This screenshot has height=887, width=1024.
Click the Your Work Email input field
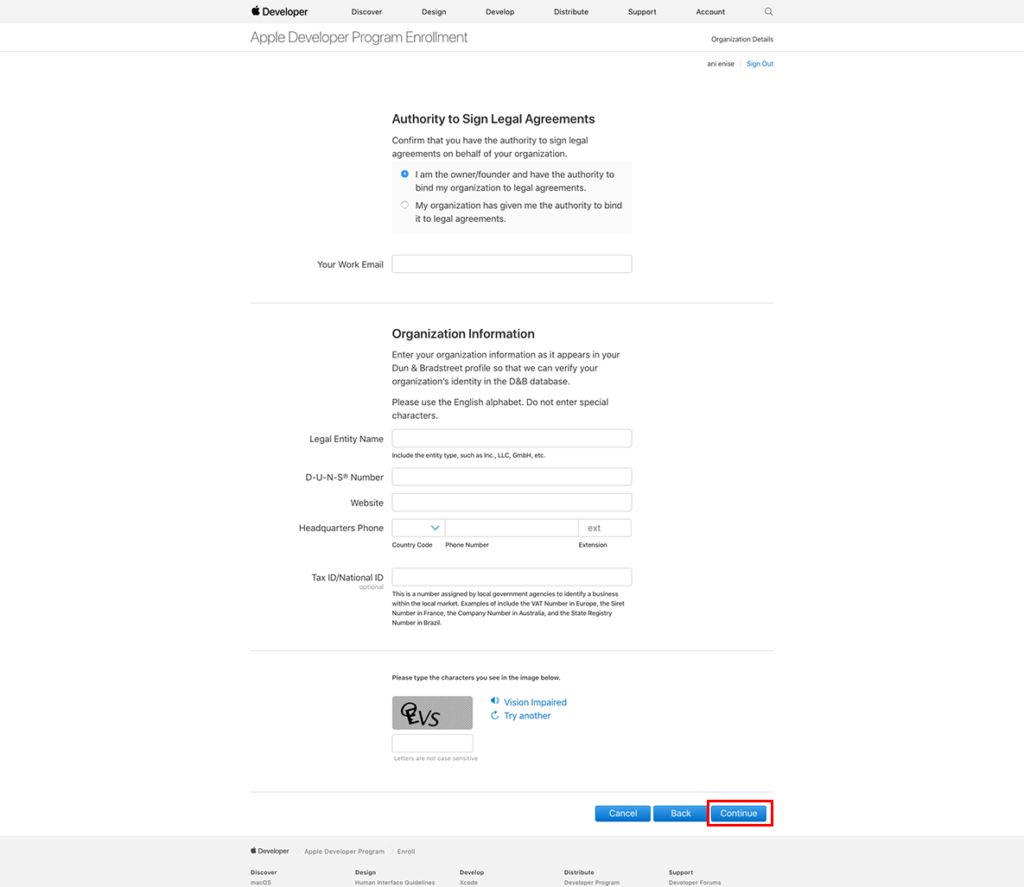click(x=511, y=263)
